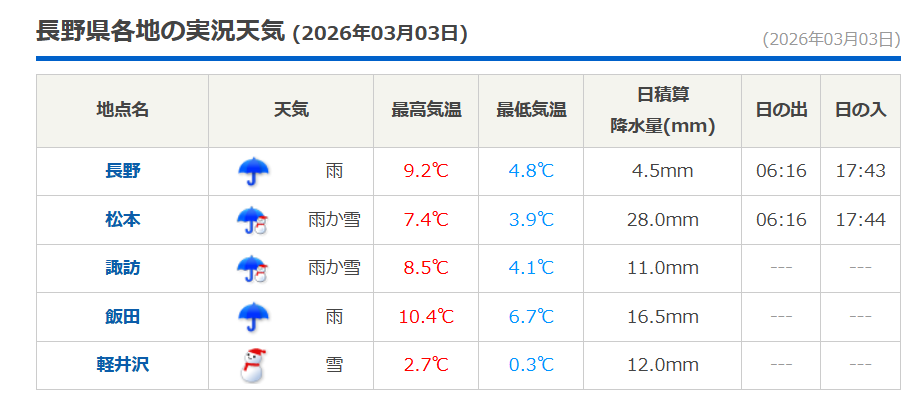Image resolution: width=915 pixels, height=411 pixels.
Task: Open the 長野 location link
Action: [123, 171]
